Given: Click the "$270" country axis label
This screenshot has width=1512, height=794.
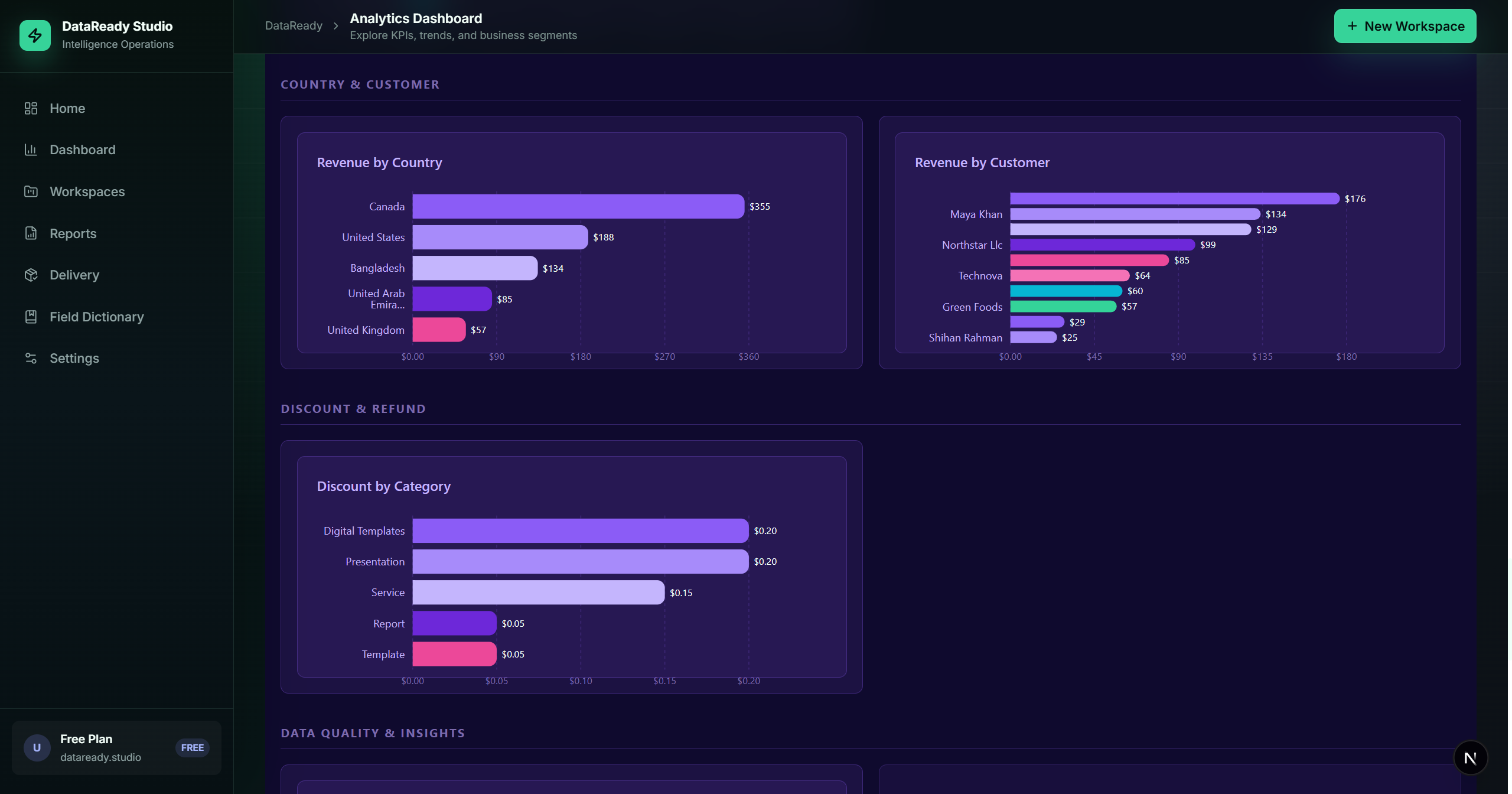Looking at the screenshot, I should coord(664,357).
